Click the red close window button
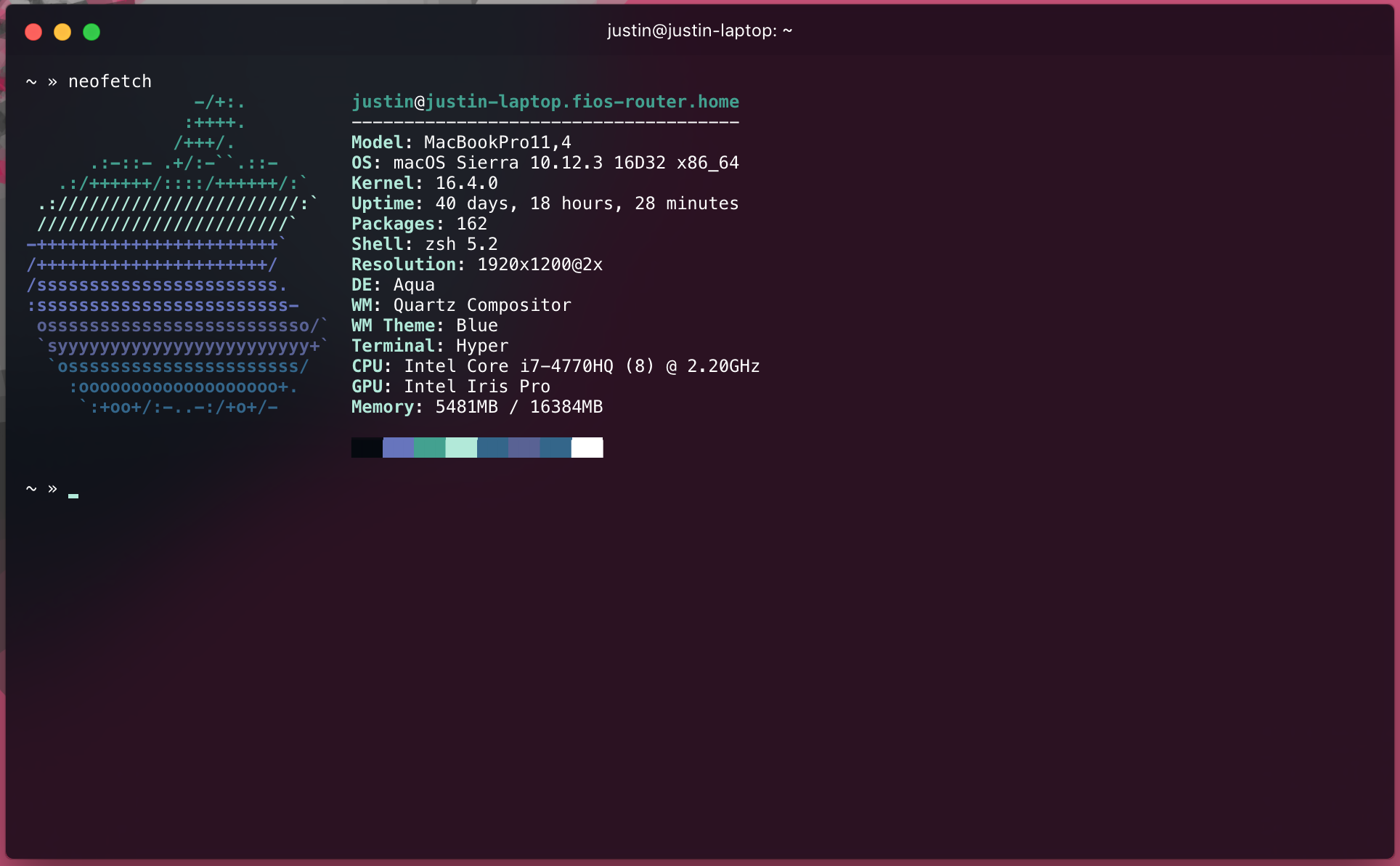 coord(33,32)
